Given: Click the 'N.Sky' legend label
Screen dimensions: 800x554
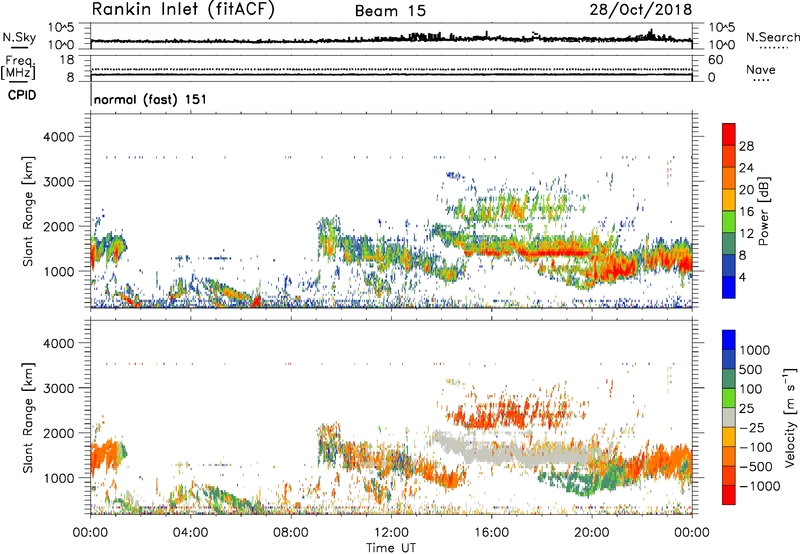Looking at the screenshot, I should (x=19, y=37).
